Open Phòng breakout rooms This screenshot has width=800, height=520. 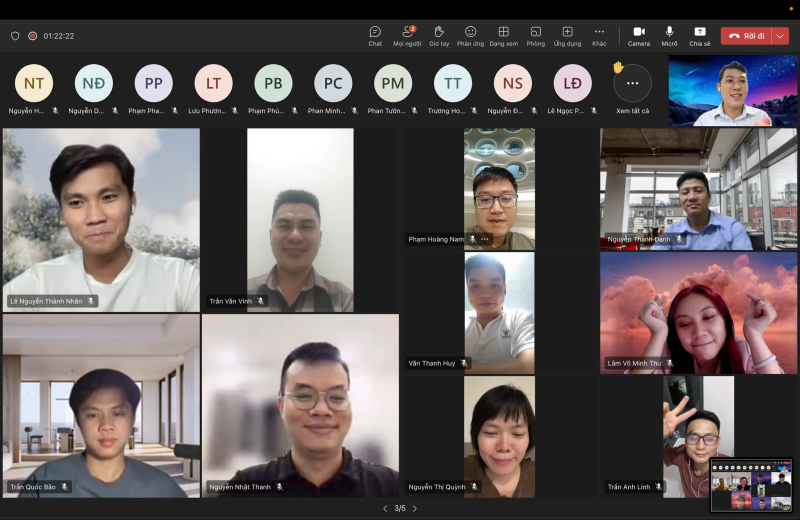(536, 35)
